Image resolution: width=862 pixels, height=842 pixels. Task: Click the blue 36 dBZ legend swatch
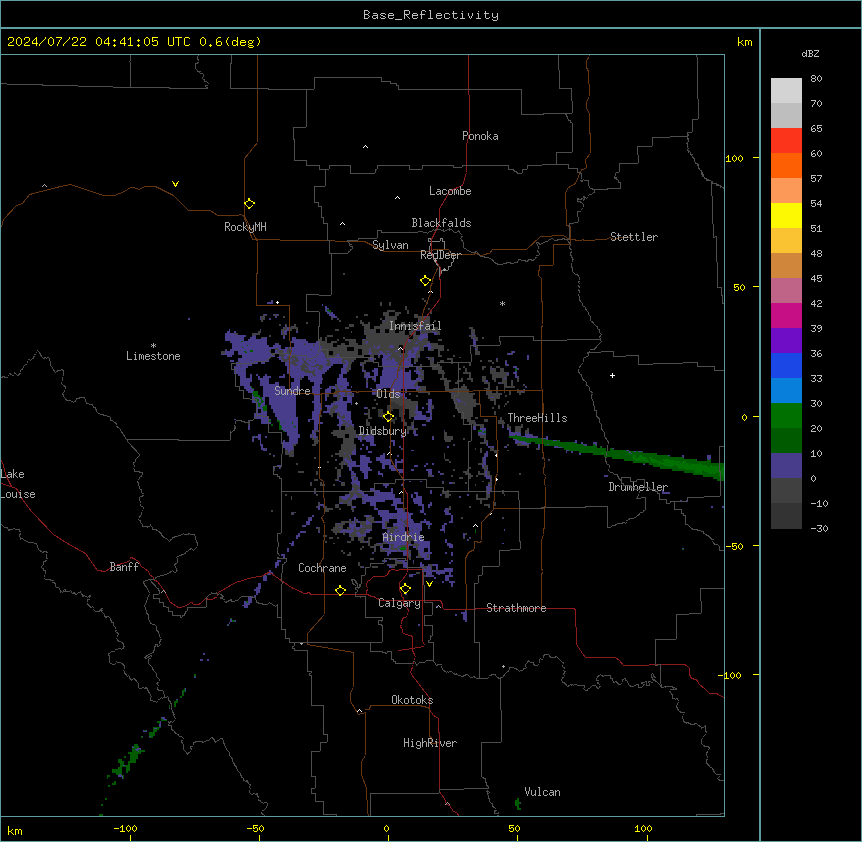click(786, 365)
